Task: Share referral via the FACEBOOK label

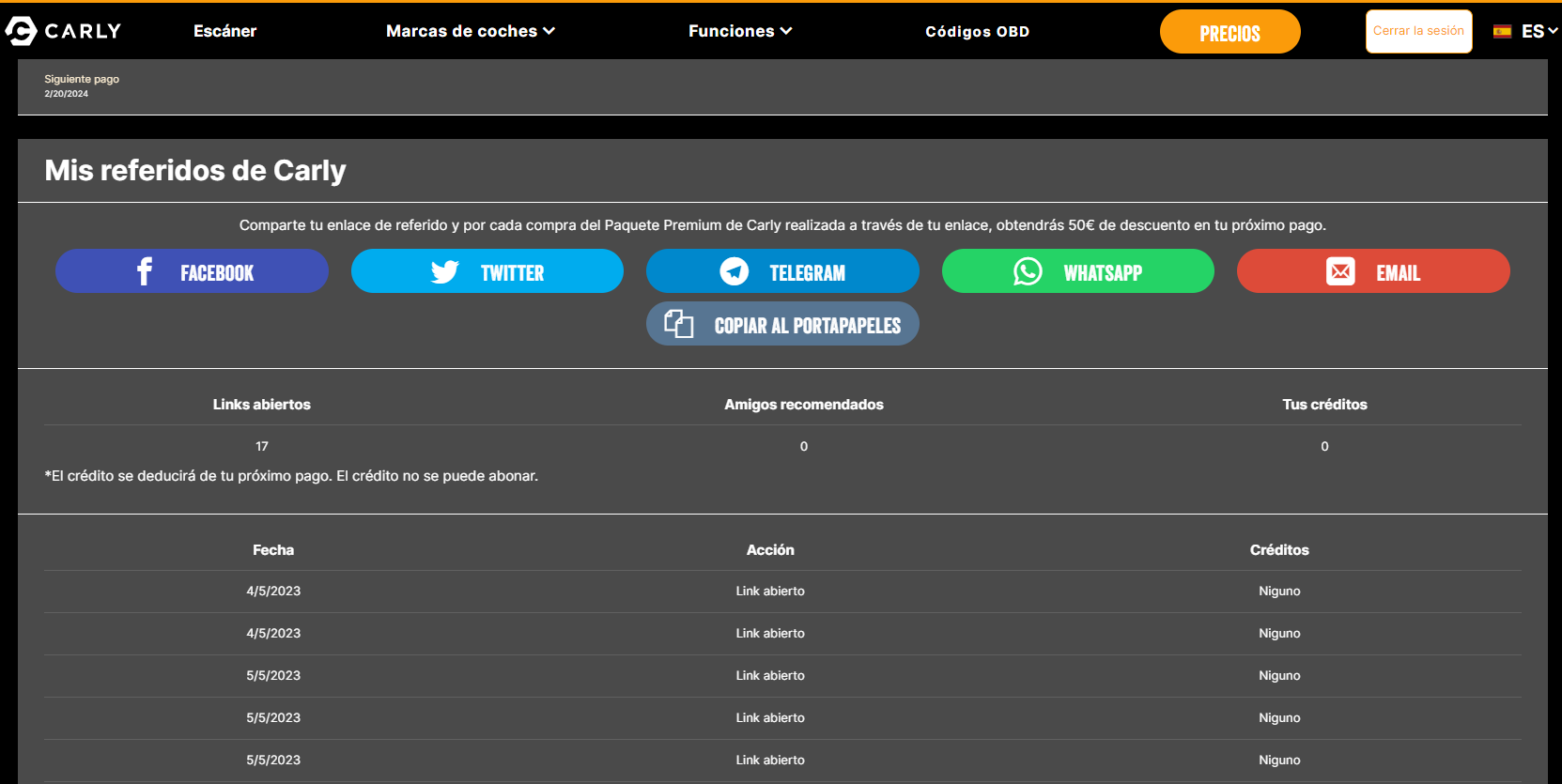Action: coord(217,273)
